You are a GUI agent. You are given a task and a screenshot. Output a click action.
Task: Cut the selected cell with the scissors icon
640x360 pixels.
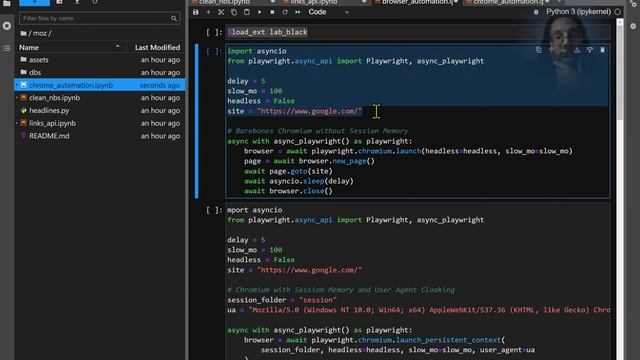point(221,12)
